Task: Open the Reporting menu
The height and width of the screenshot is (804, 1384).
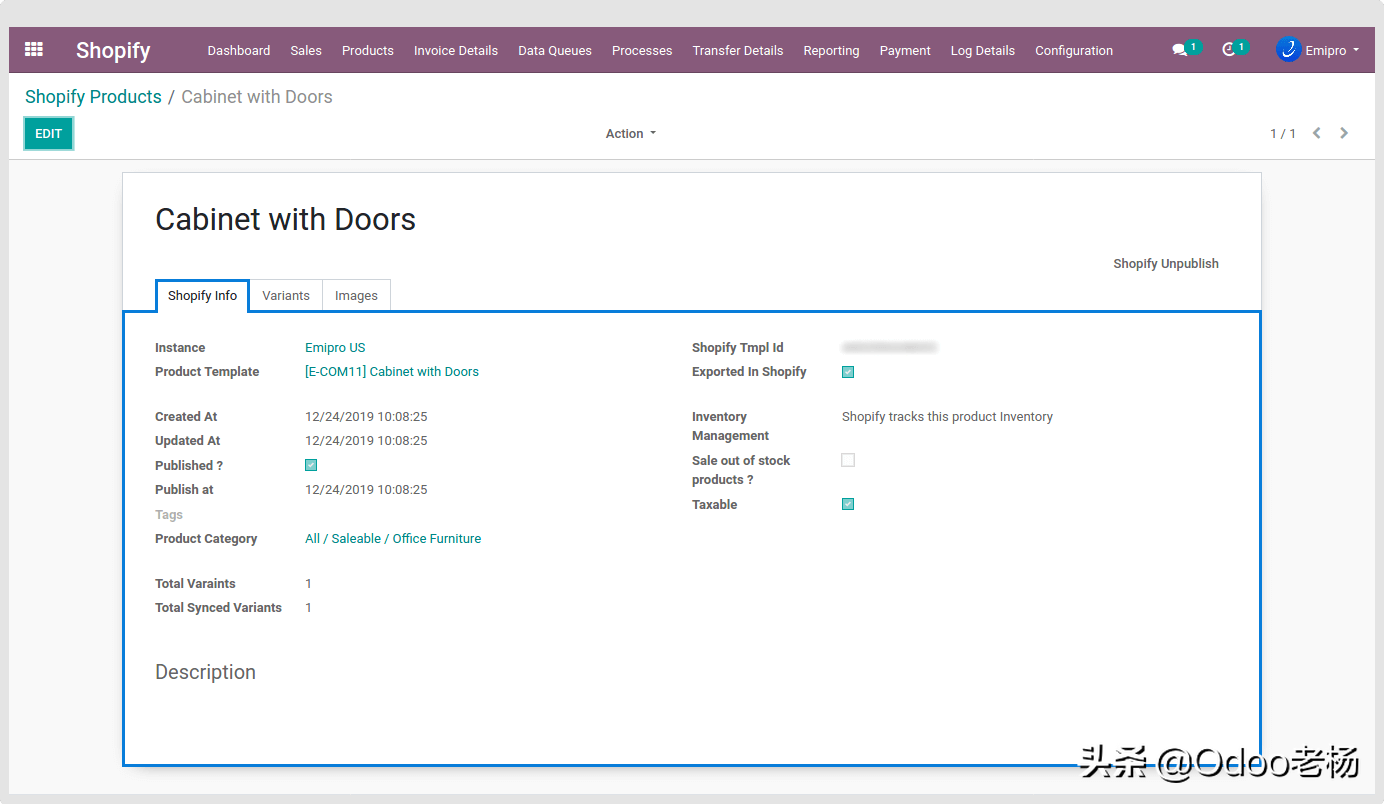Action: pos(831,50)
